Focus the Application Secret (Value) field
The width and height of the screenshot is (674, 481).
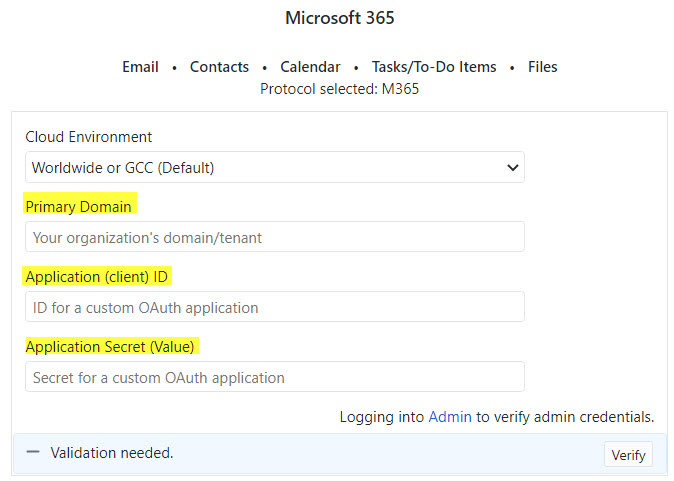point(274,377)
